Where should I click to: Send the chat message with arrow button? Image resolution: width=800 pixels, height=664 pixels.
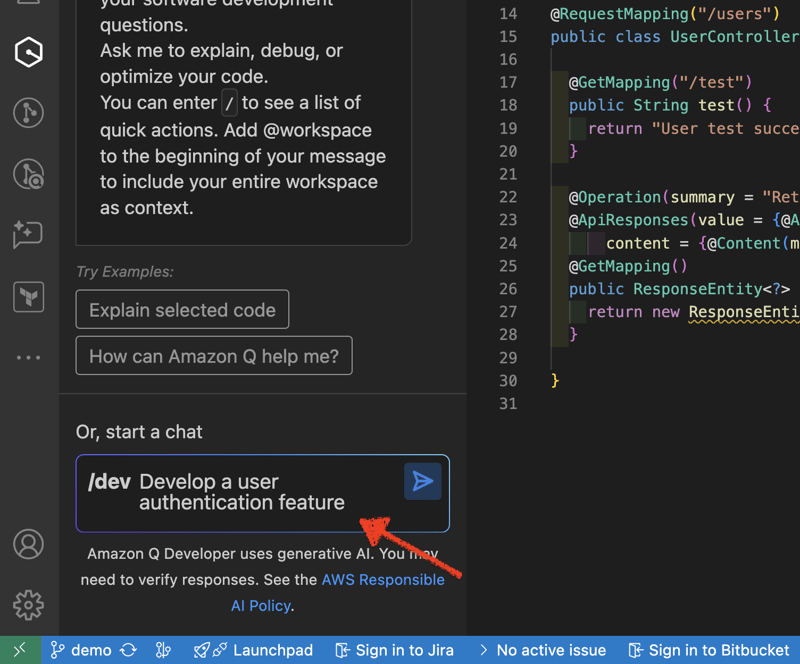pos(423,482)
